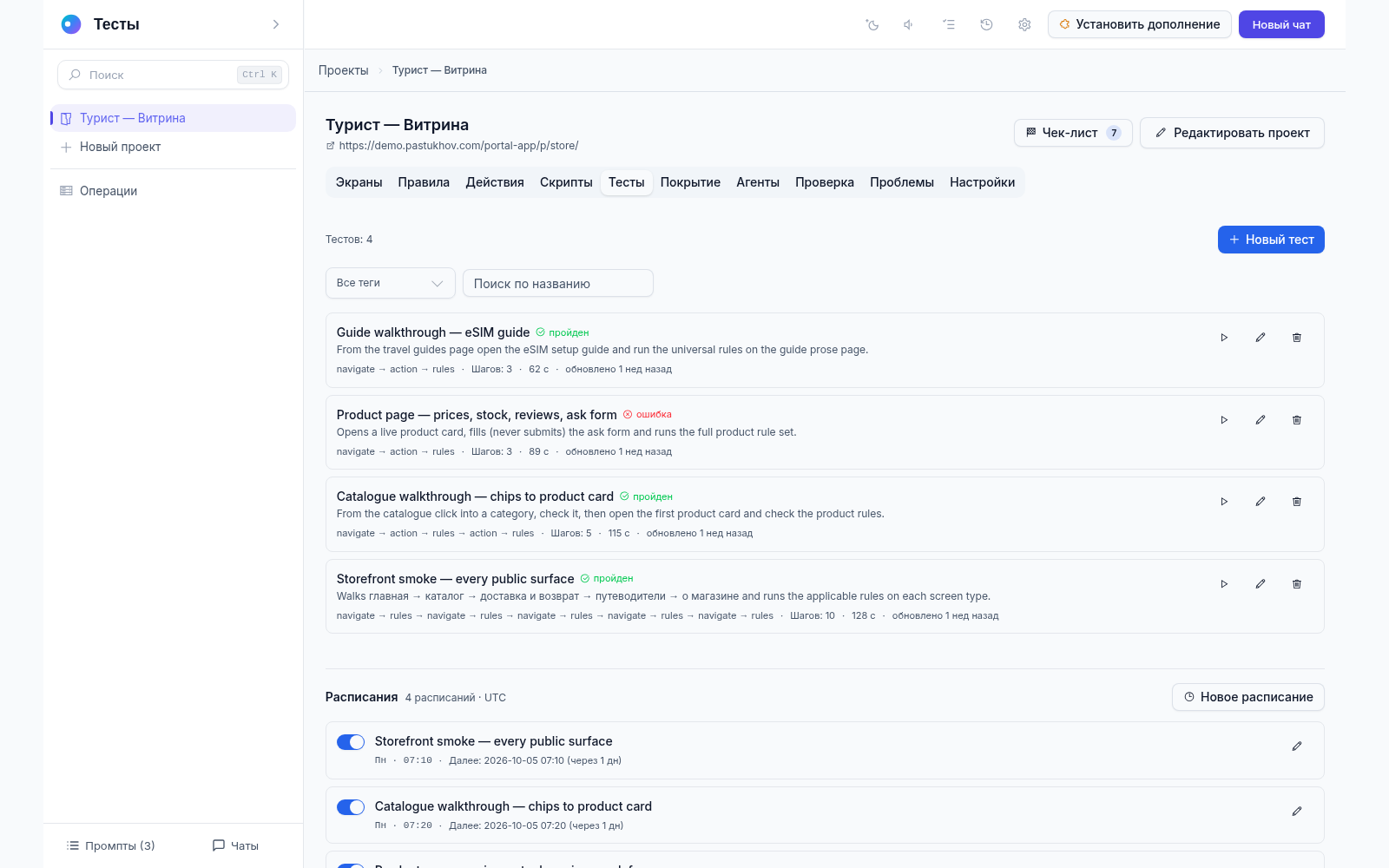The image size is (1389, 868).
Task: Delete the Guide walkthrough — eSIM guide test
Action: [1297, 338]
